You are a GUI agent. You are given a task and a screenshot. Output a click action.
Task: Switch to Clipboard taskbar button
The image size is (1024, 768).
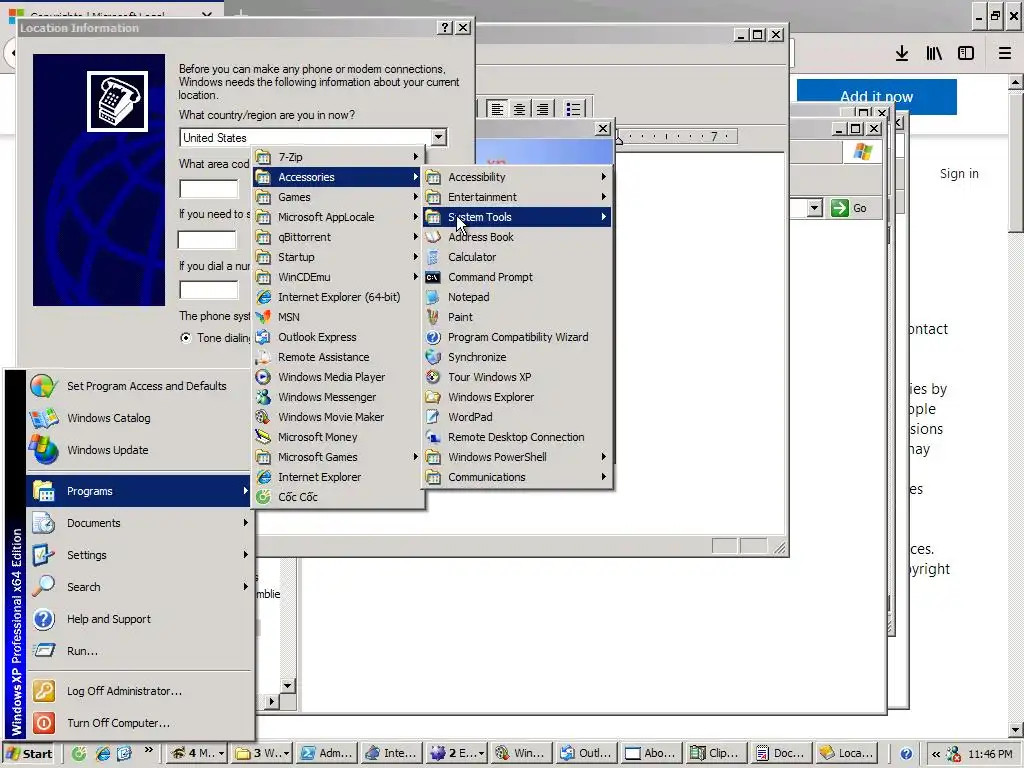pyautogui.click(x=715, y=754)
